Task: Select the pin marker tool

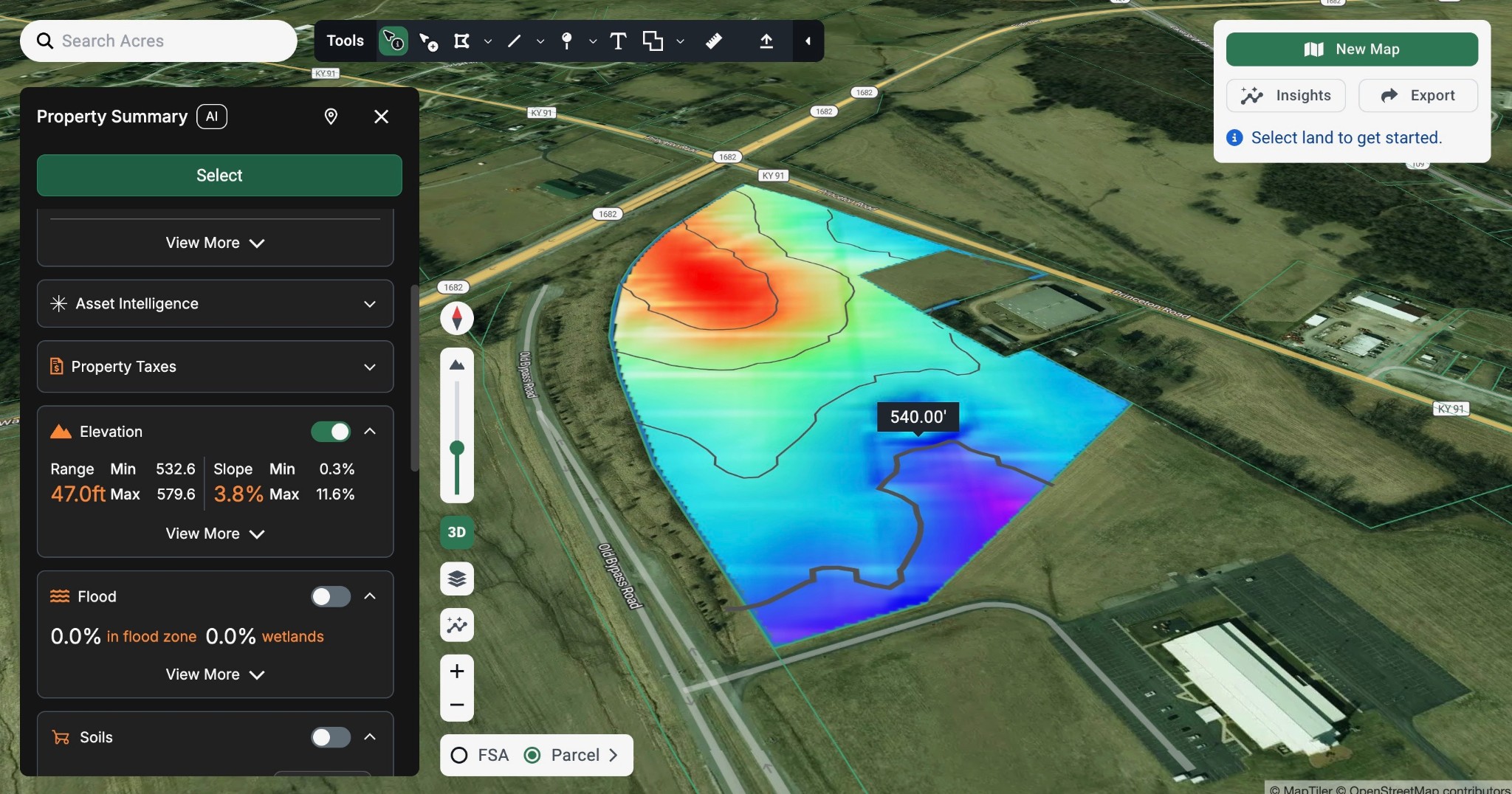Action: tap(566, 41)
